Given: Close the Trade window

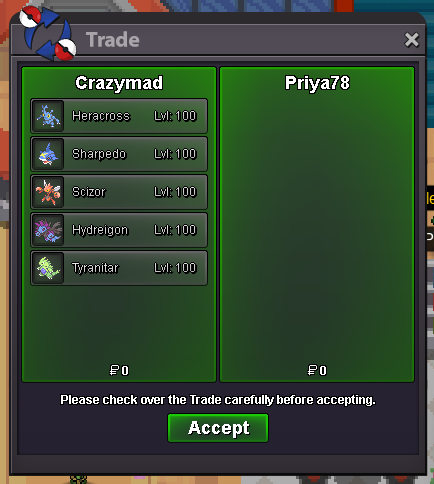Looking at the screenshot, I should point(412,40).
